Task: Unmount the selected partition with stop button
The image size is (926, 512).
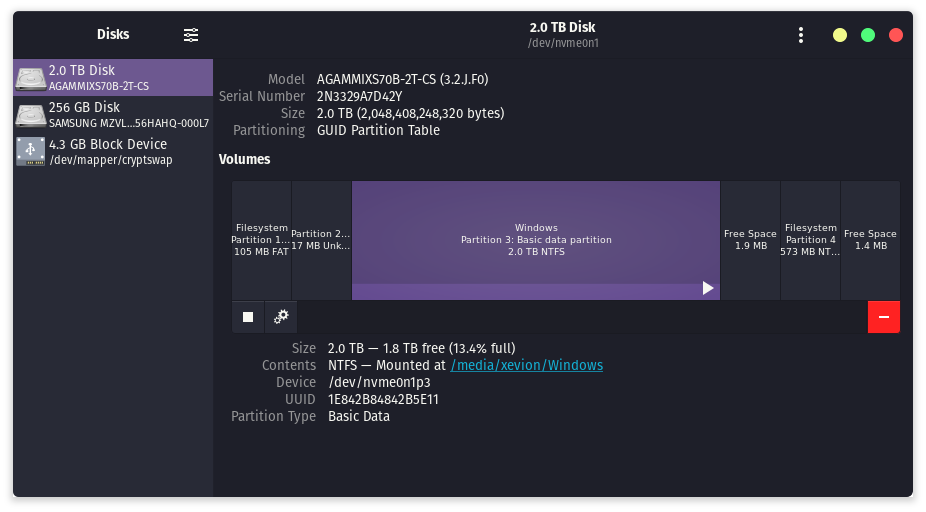Action: [x=248, y=317]
